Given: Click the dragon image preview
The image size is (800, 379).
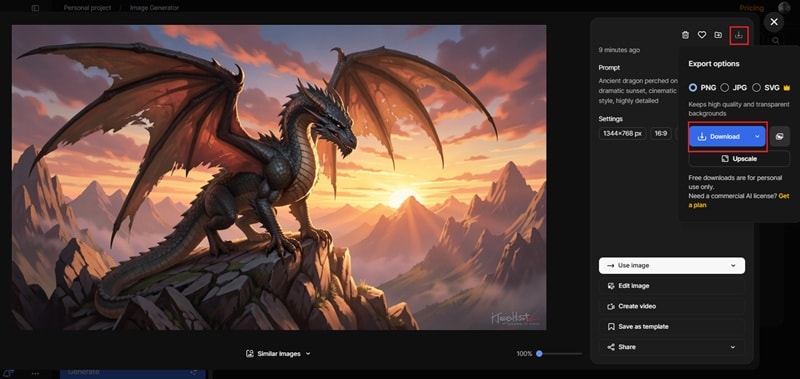Looking at the screenshot, I should (279, 178).
